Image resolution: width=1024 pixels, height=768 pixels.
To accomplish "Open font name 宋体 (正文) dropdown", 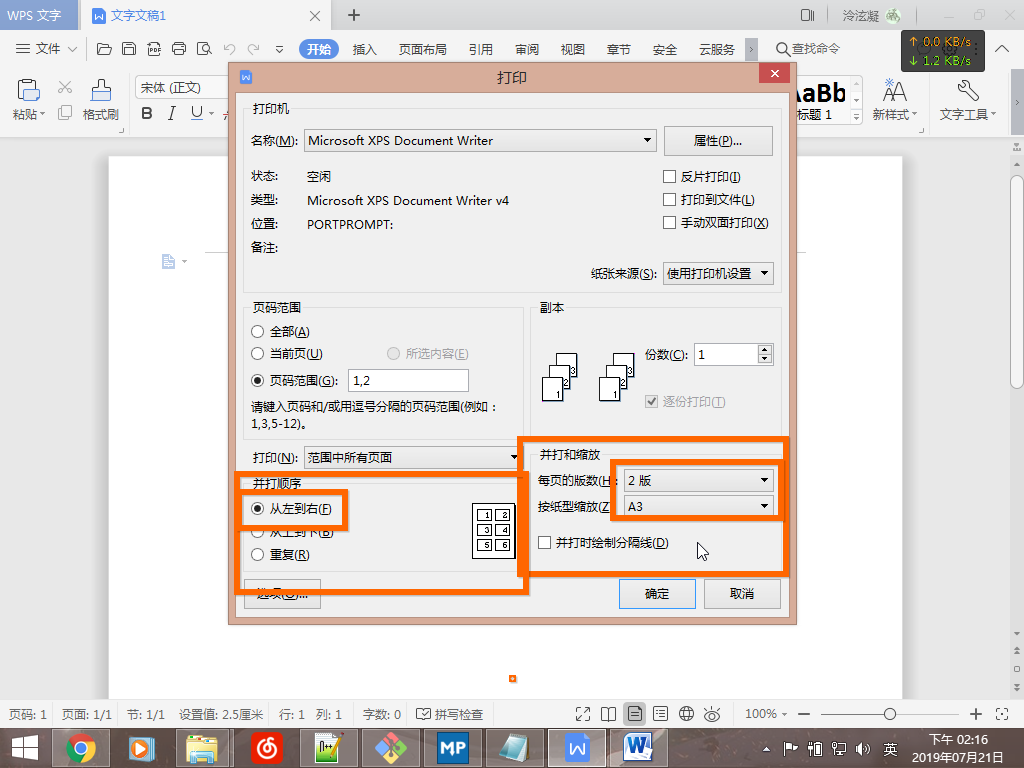I will [181, 87].
